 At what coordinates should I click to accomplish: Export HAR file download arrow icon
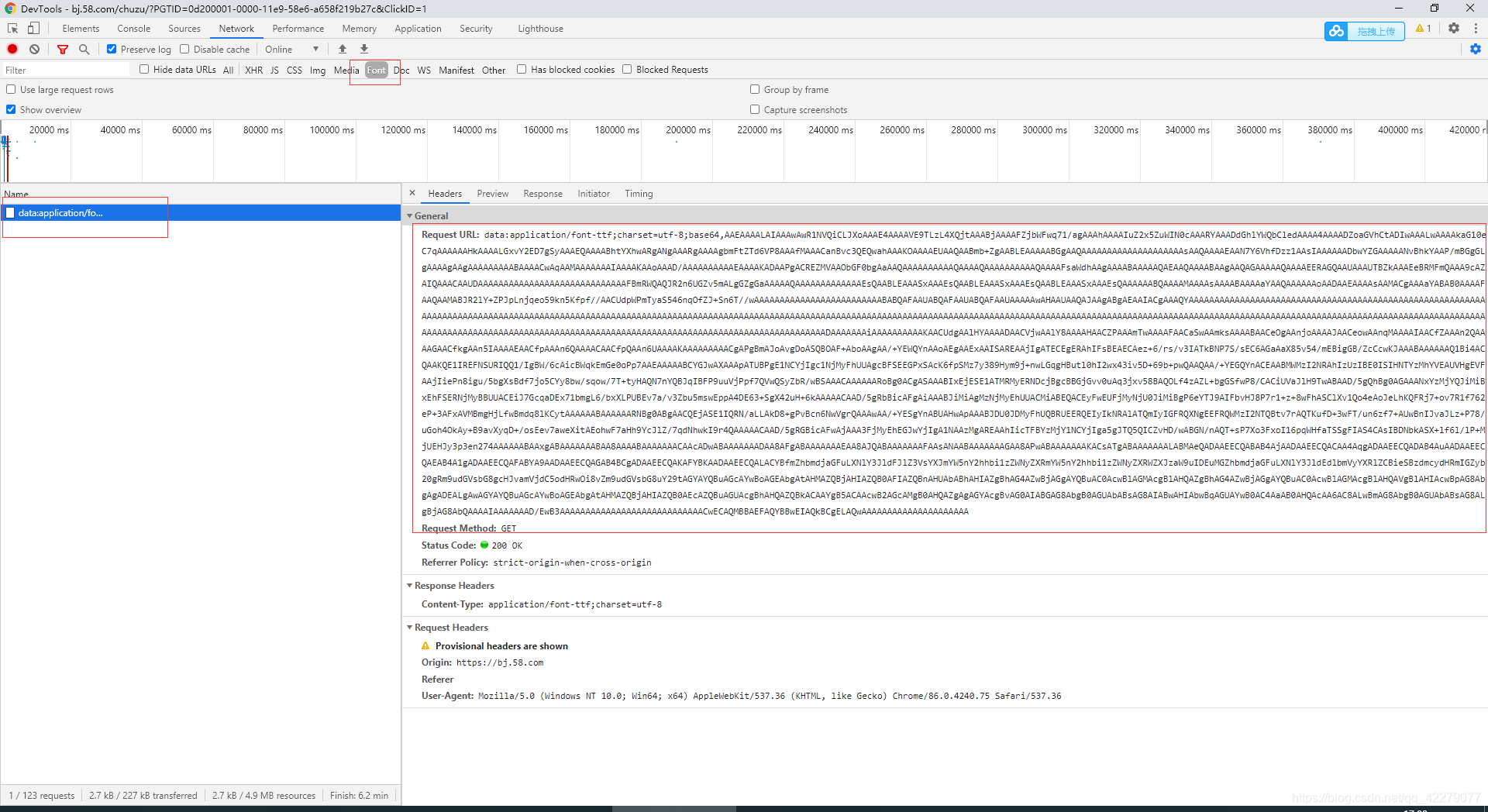pyautogui.click(x=364, y=49)
